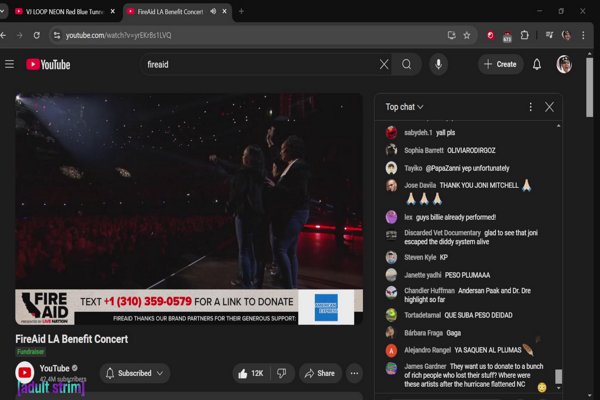Open the tab search dropdown arrow
The image size is (600, 400).
(x=2, y=11)
